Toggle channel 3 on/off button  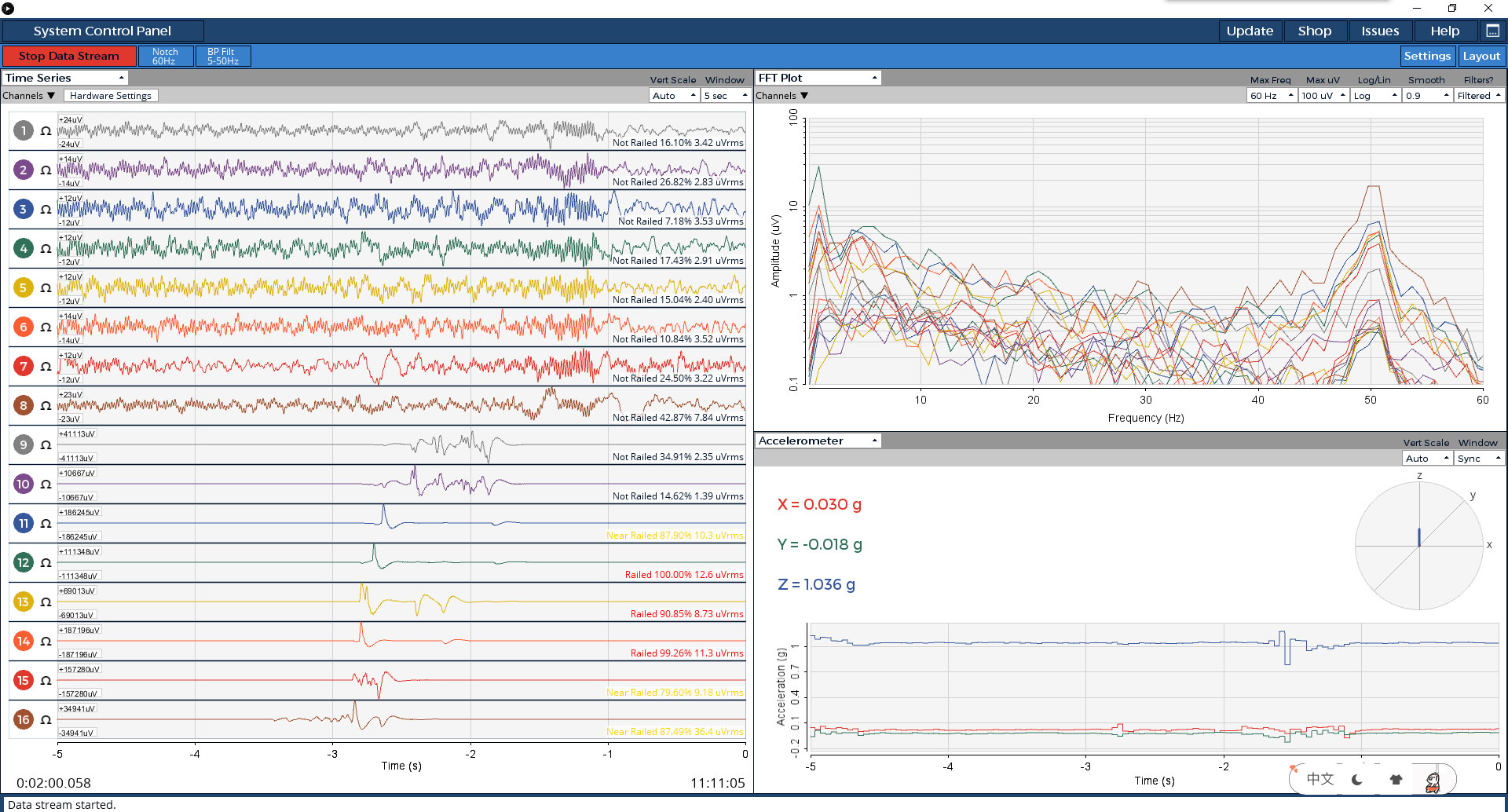24,209
